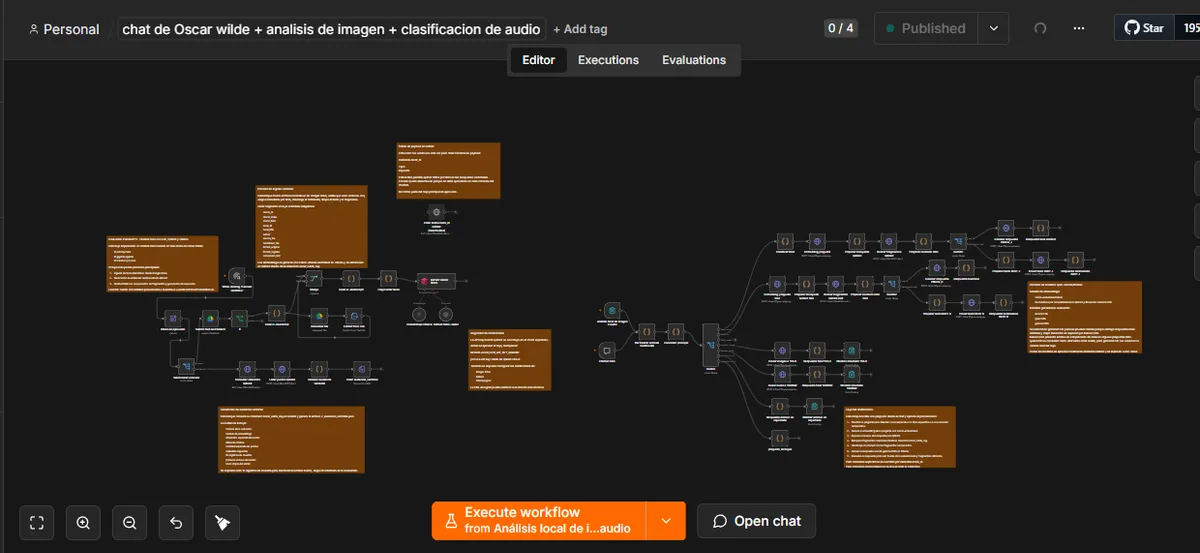This screenshot has height=553, width=1200.
Task: Select code node right after the chat trigger merge
Action: [x=647, y=331]
